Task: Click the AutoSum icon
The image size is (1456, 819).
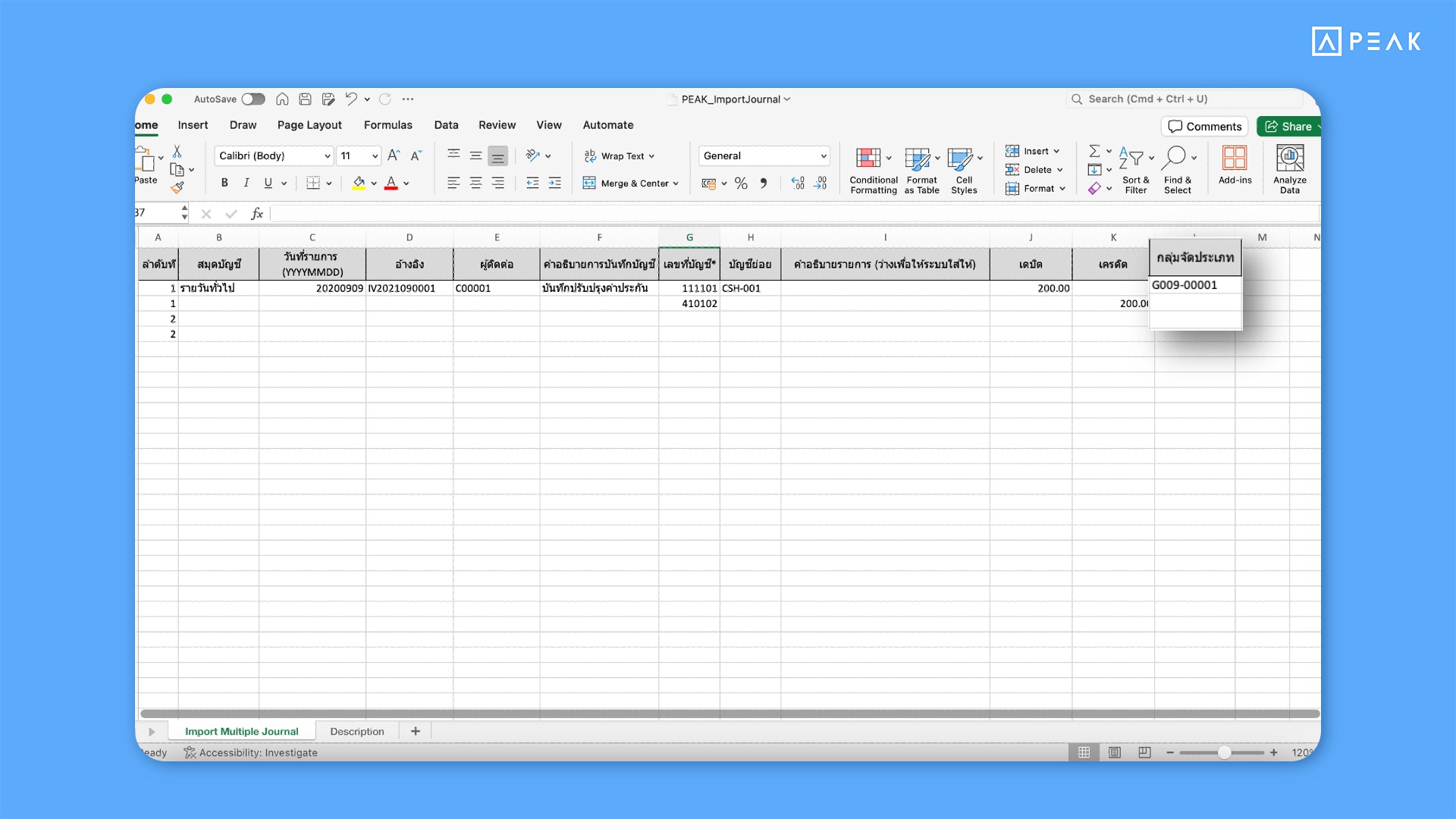Action: (1094, 150)
